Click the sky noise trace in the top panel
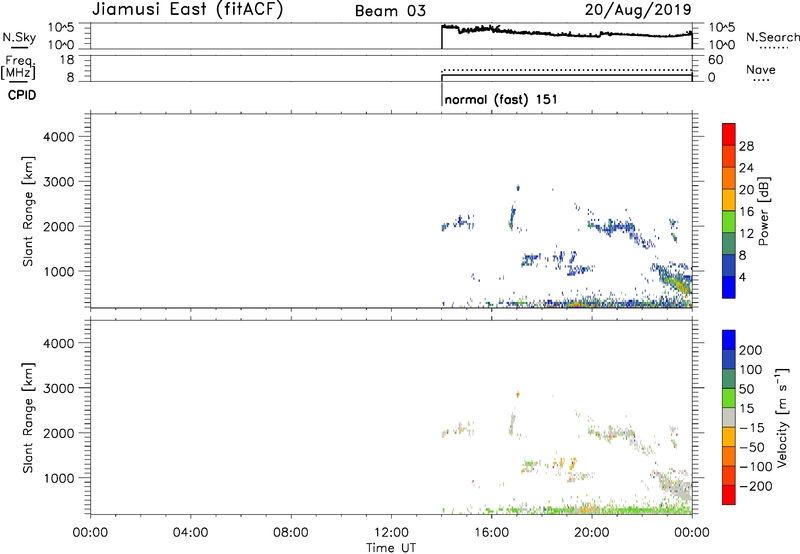The height and width of the screenshot is (554, 800). 566,33
